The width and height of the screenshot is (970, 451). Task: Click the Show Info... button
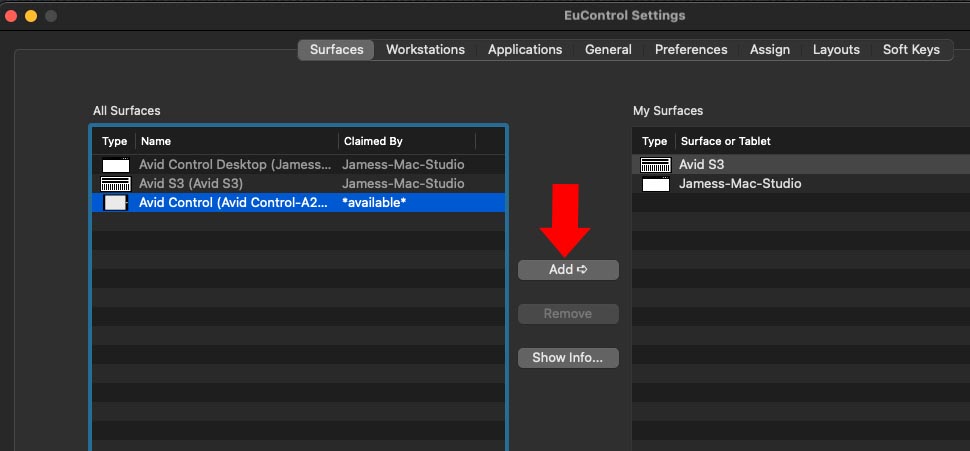click(568, 358)
